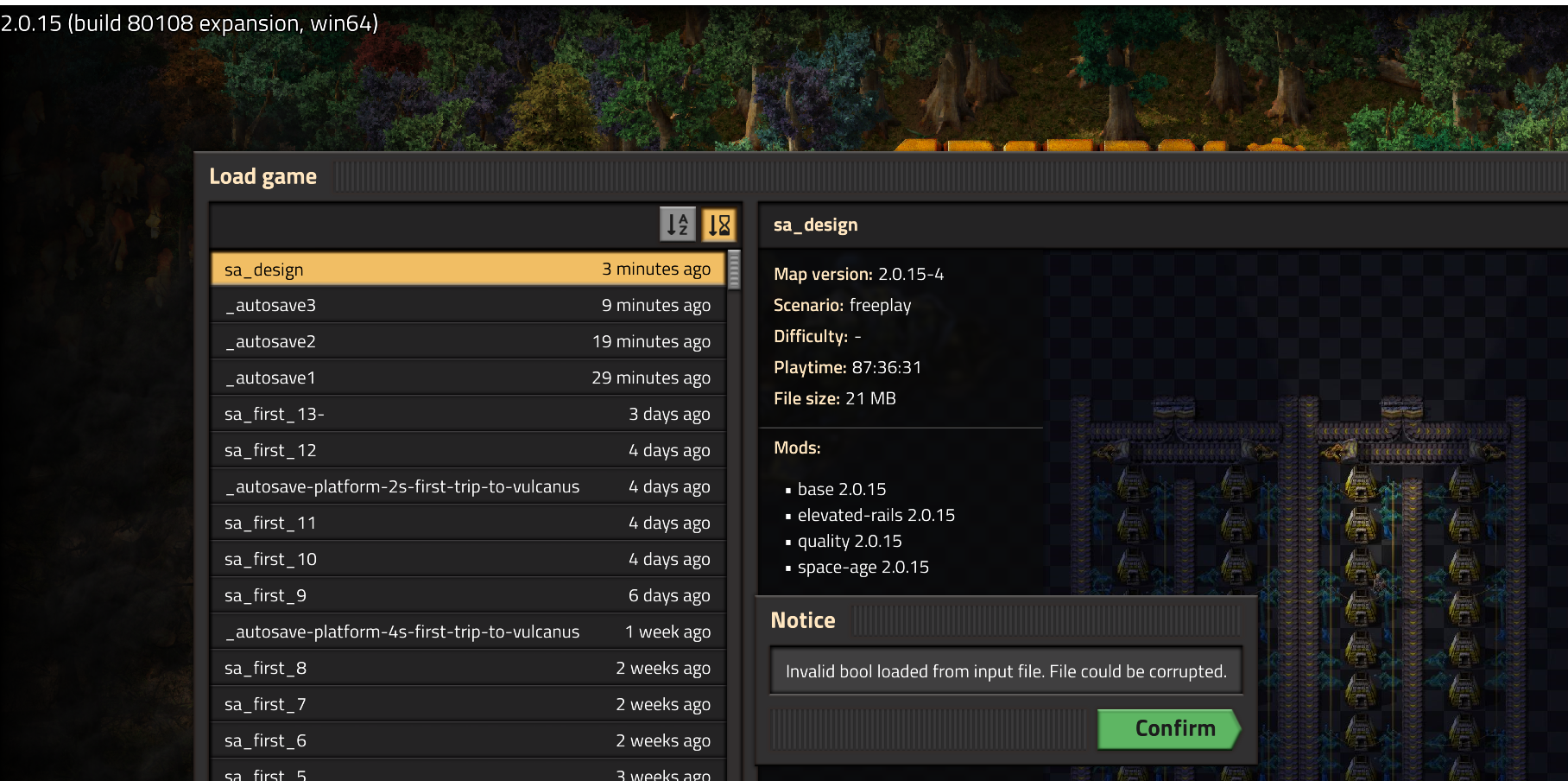Click the elevated-rails 2.0.15 mod entry

point(876,515)
